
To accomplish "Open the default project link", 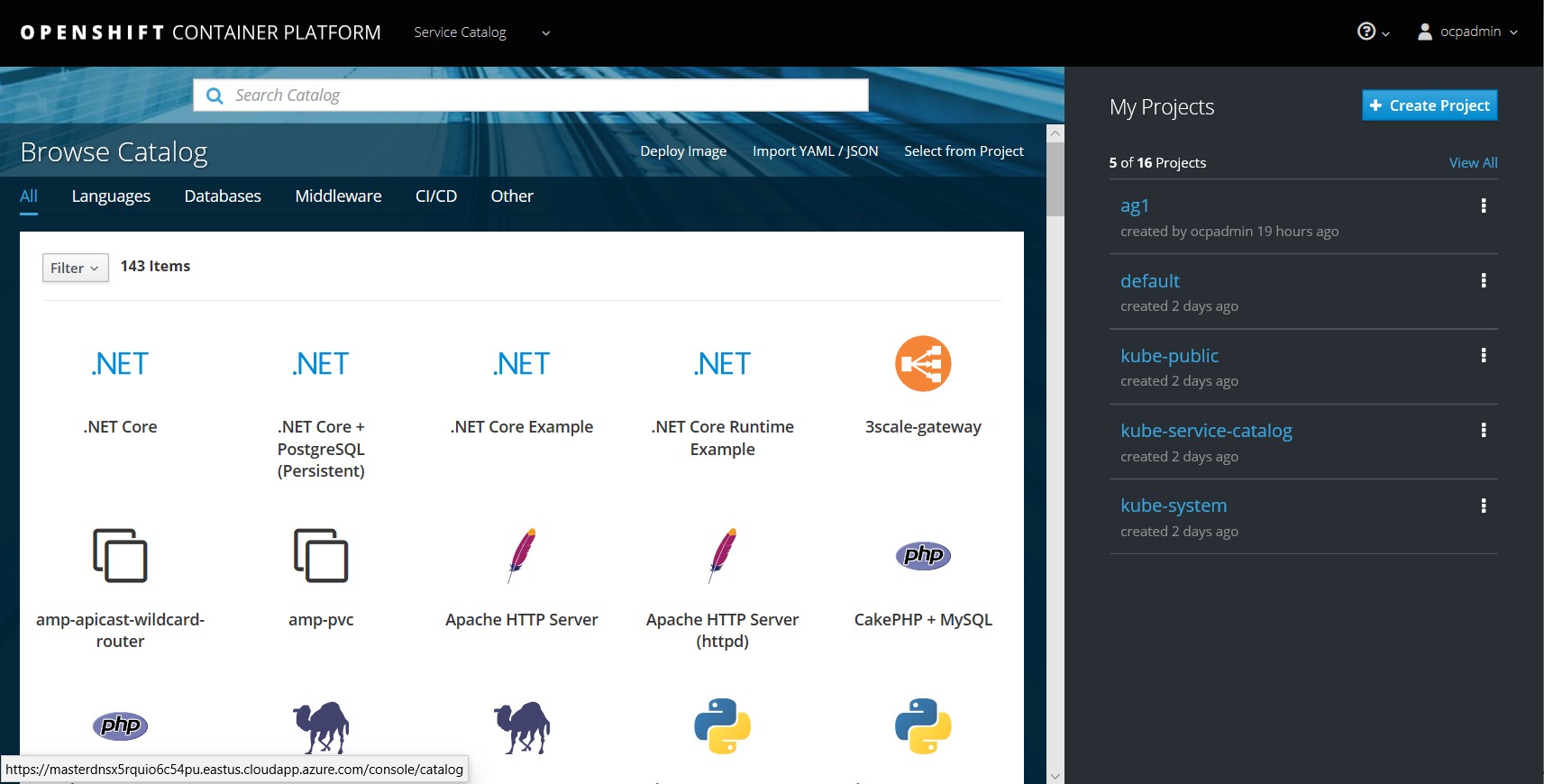I will 1149,281.
